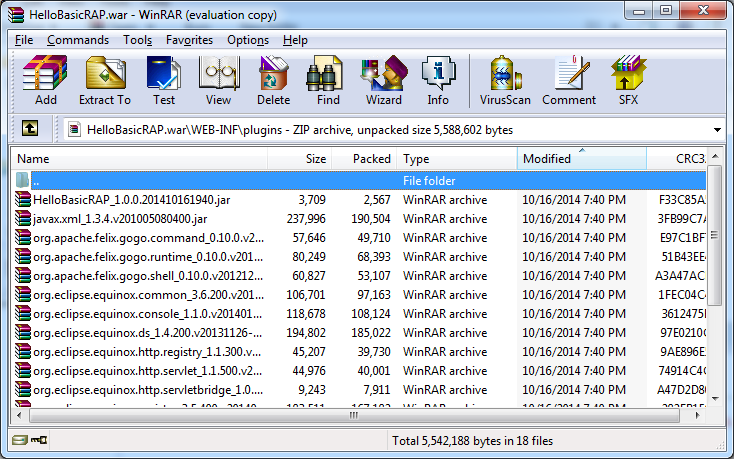Click size value 194,802
The image size is (734, 459).
(306, 333)
